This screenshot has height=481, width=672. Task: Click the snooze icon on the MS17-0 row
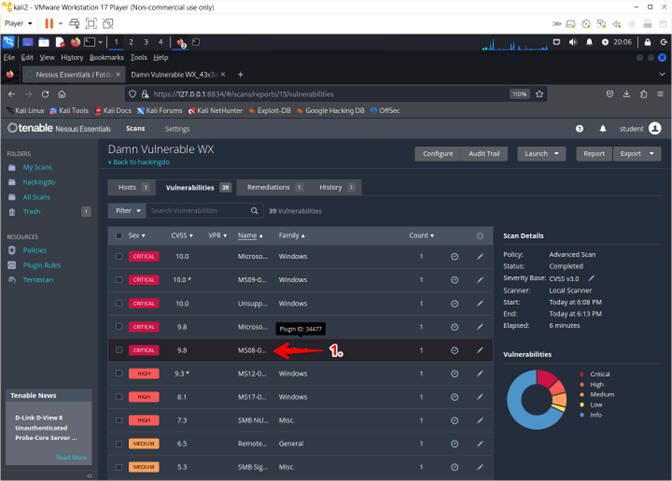tap(454, 397)
